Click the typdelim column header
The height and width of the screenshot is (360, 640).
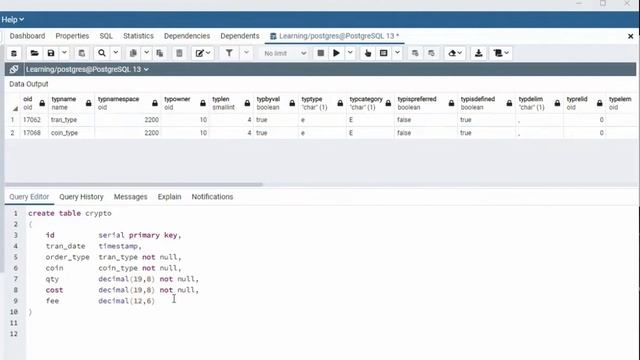coord(539,103)
